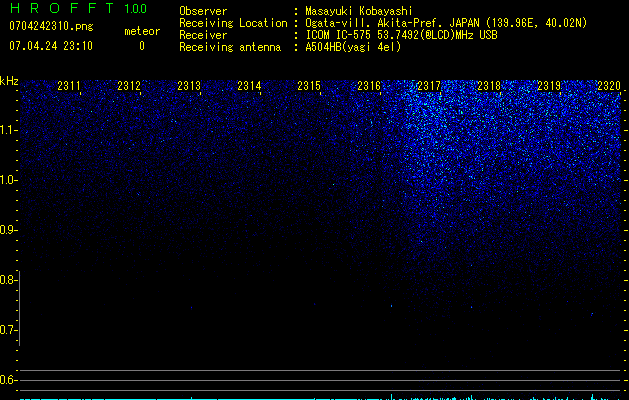The image size is (629, 400).
Task: Click the 1.0 frequency axis label
Action: coord(8,180)
